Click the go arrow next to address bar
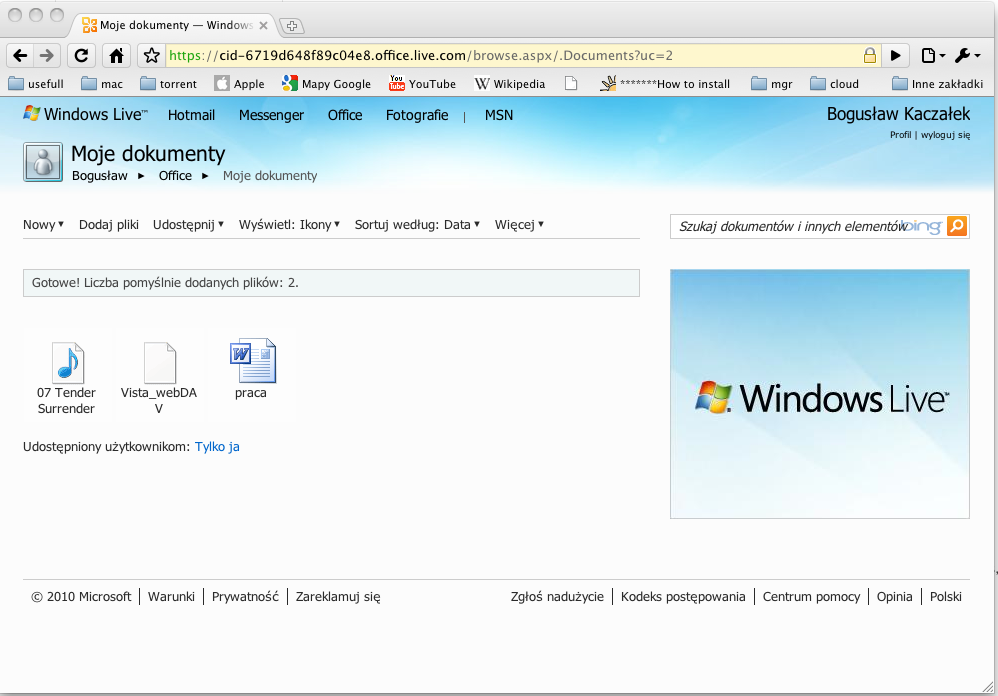This screenshot has width=998, height=696. click(x=896, y=55)
